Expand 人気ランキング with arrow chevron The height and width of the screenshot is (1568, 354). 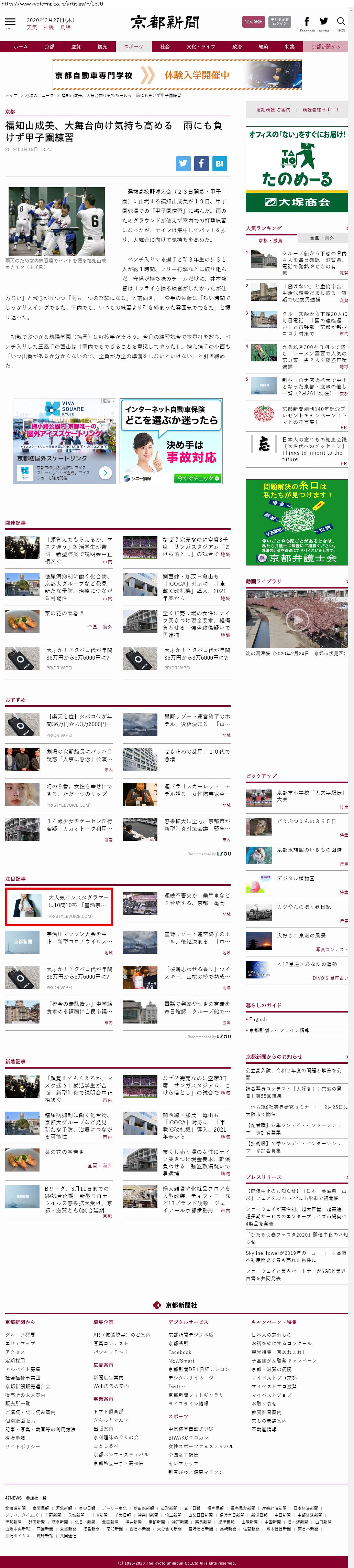347,228
